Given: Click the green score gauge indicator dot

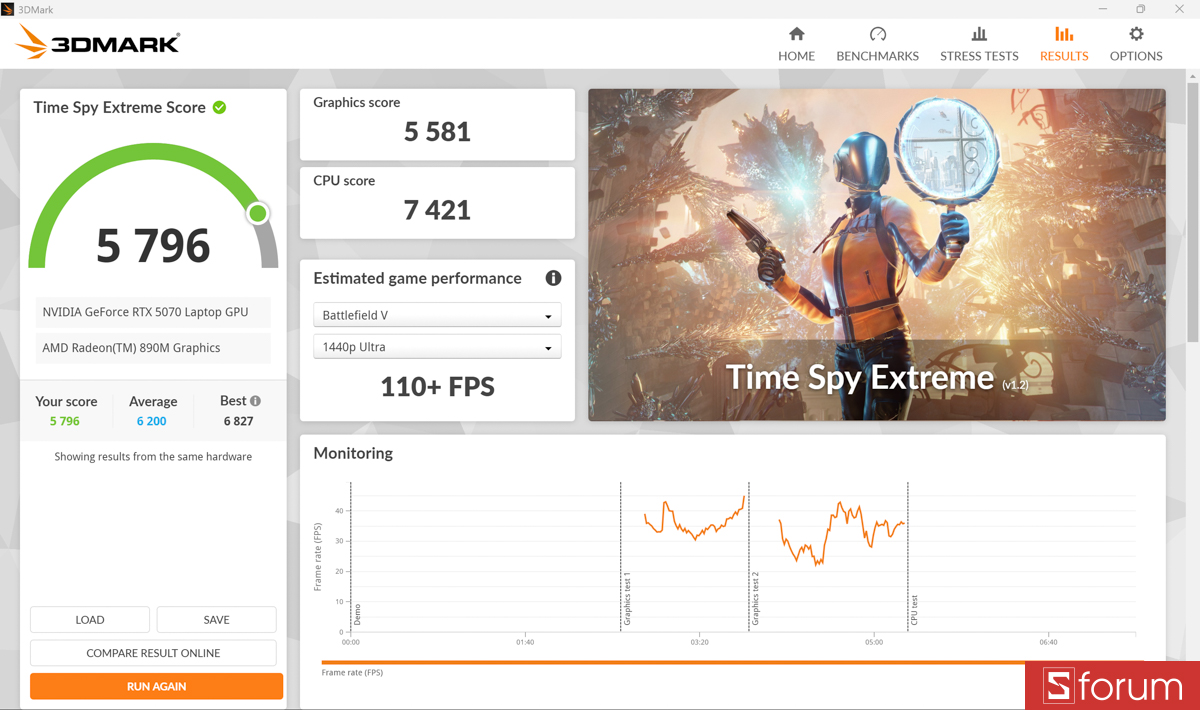Looking at the screenshot, I should [x=258, y=213].
